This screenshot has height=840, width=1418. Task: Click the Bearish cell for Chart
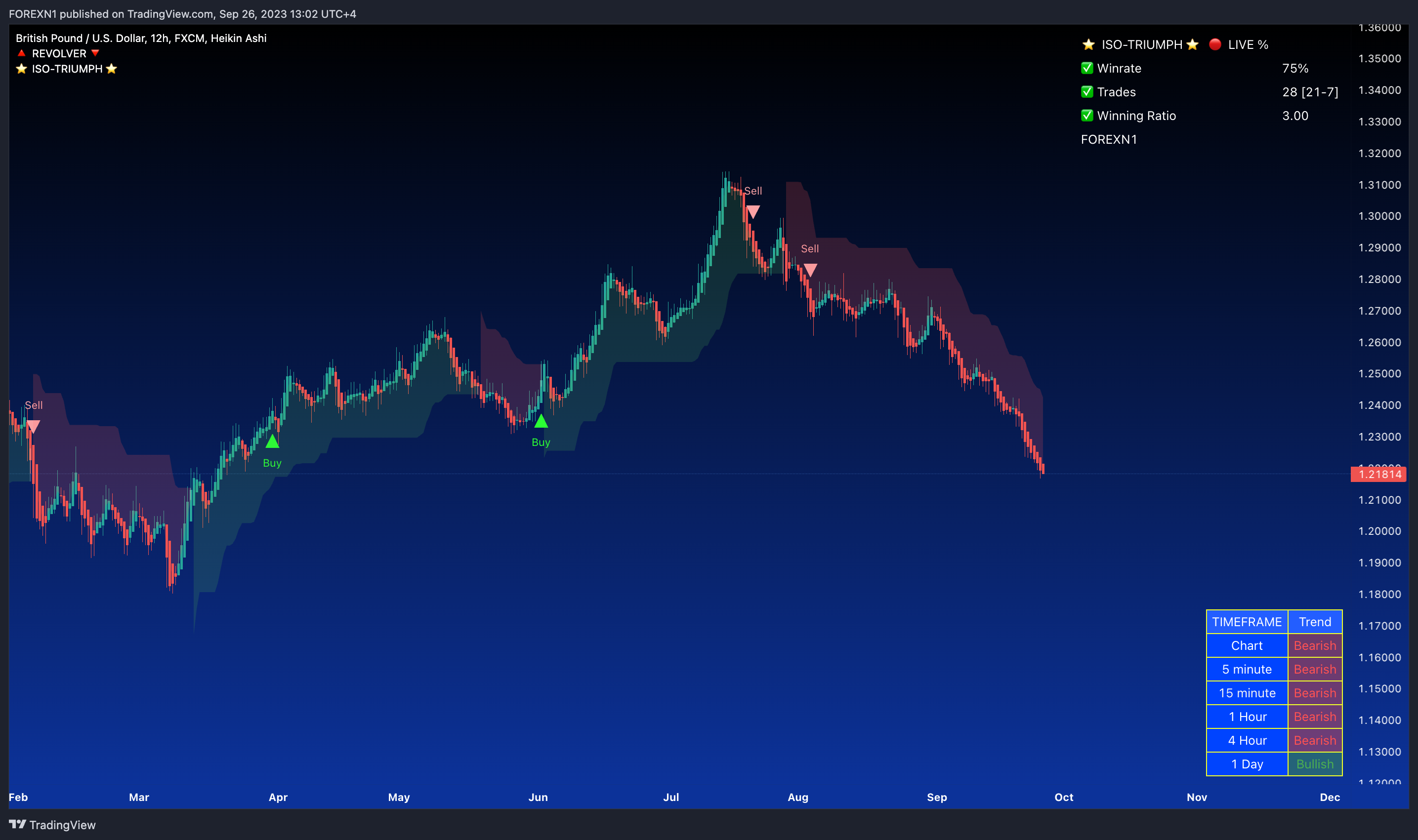[1315, 645]
